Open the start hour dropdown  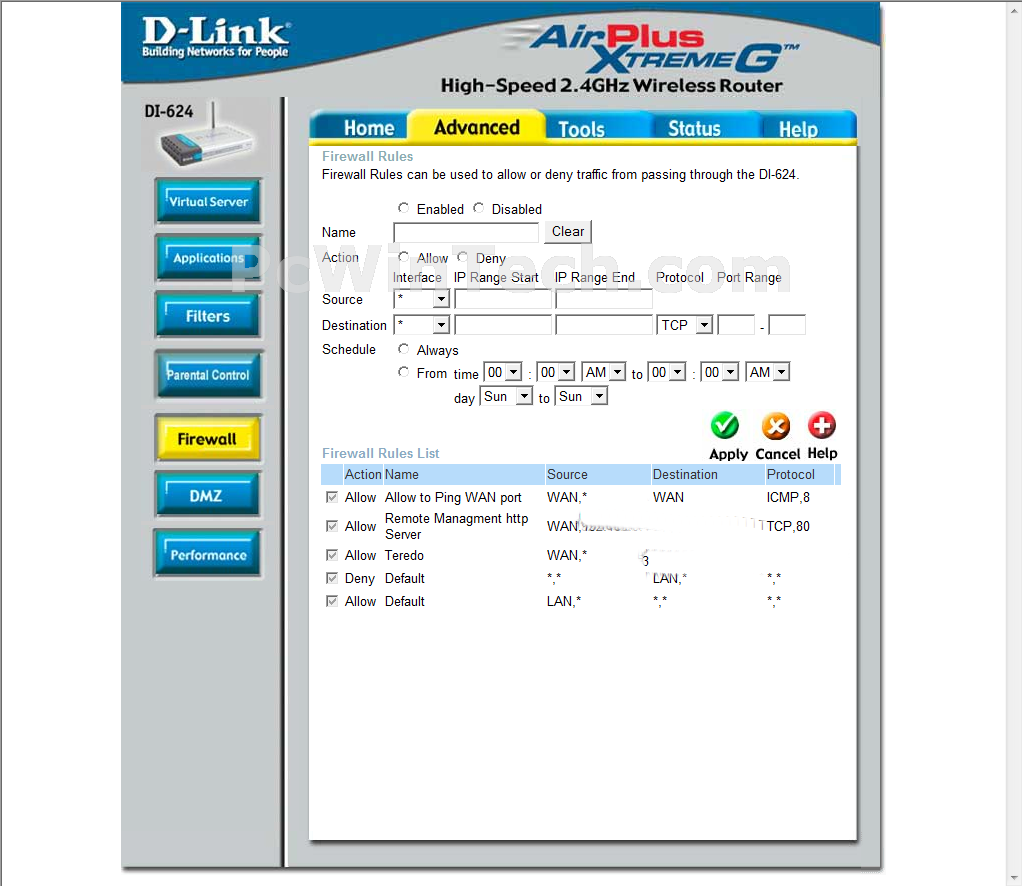(x=503, y=372)
